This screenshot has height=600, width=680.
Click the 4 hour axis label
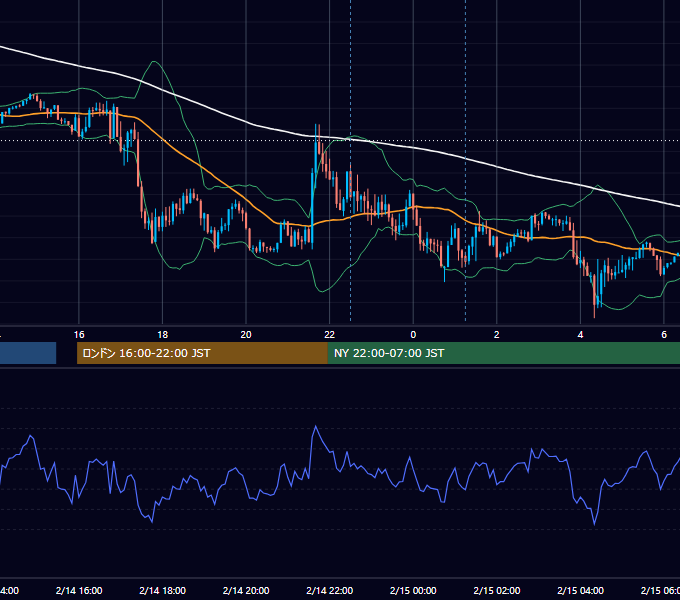(580, 335)
